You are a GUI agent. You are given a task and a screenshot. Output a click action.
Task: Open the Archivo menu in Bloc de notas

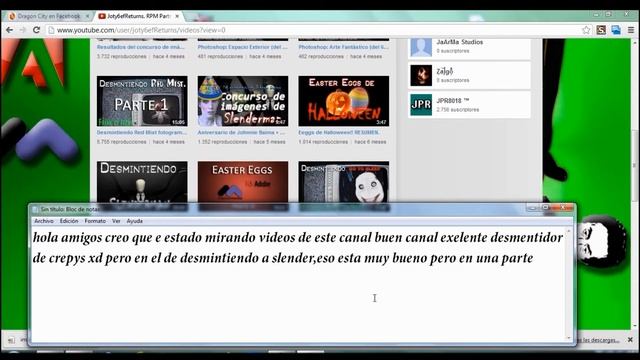pyautogui.click(x=44, y=221)
